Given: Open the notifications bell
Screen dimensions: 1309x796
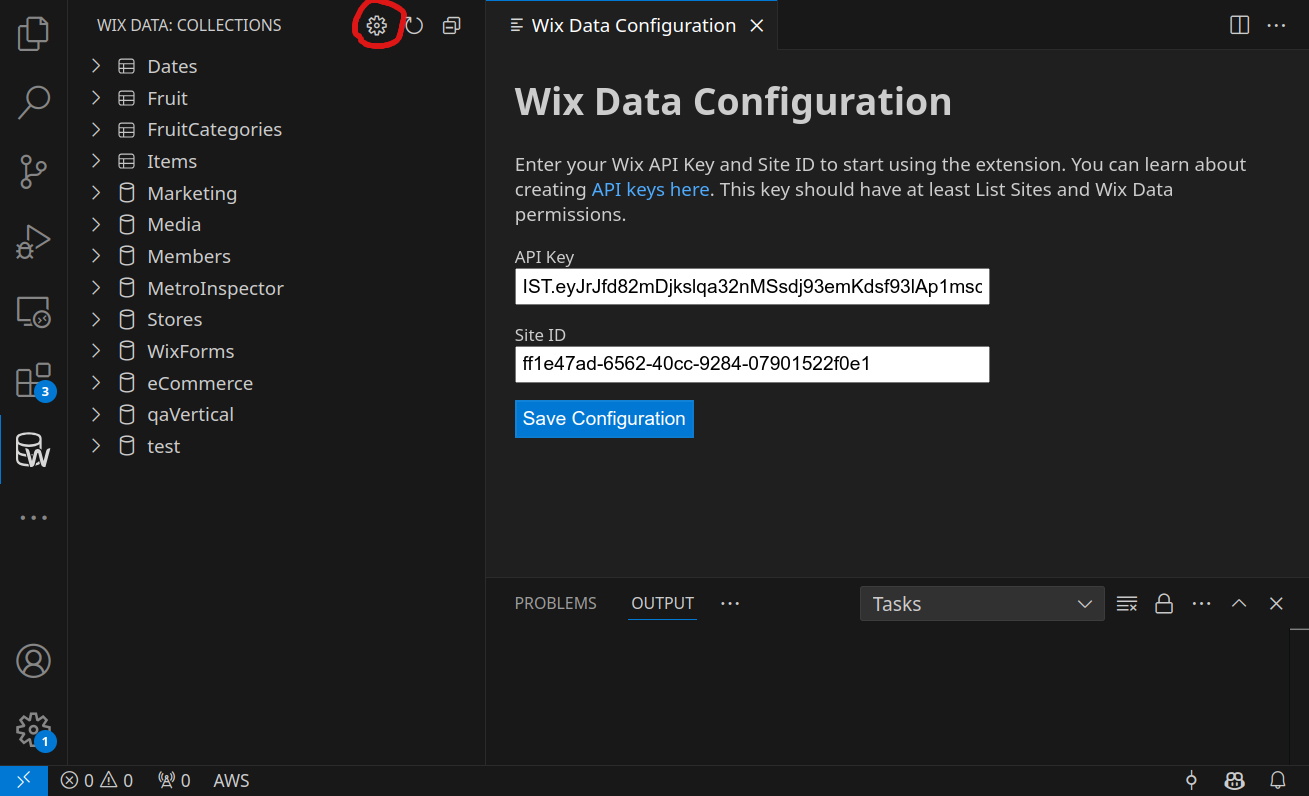Looking at the screenshot, I should coord(1278,781).
